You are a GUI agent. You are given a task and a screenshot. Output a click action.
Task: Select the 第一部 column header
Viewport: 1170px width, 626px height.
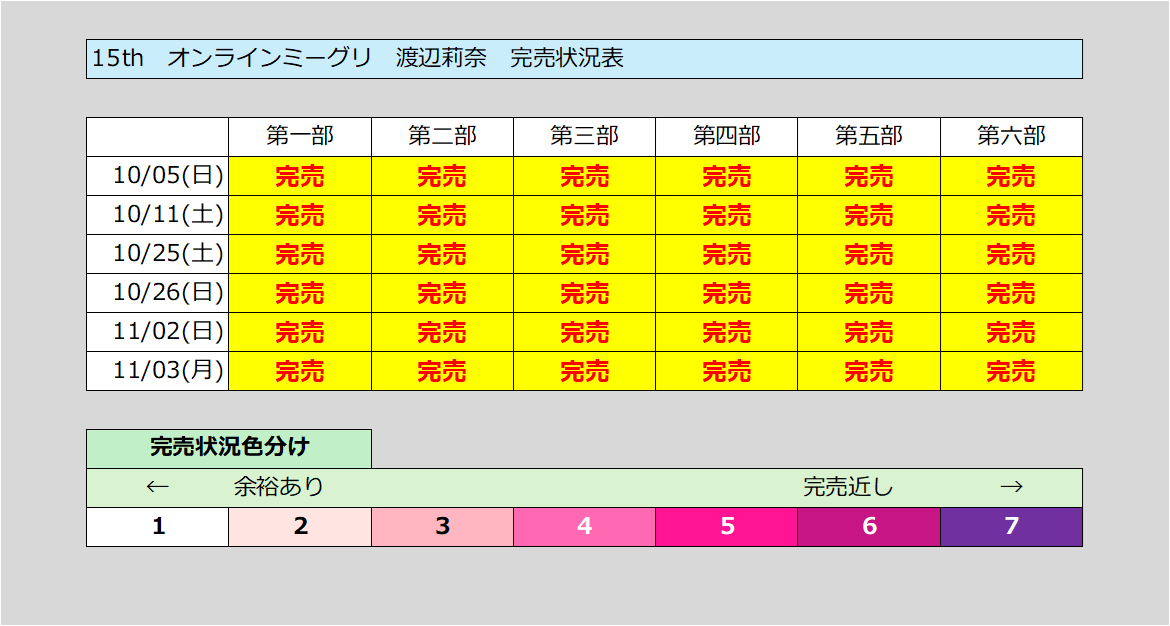(x=300, y=137)
